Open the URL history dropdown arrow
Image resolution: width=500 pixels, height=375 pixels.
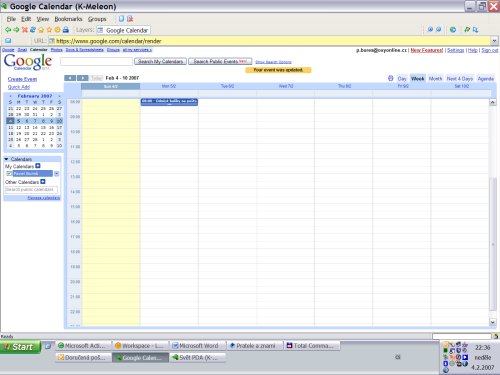point(494,41)
